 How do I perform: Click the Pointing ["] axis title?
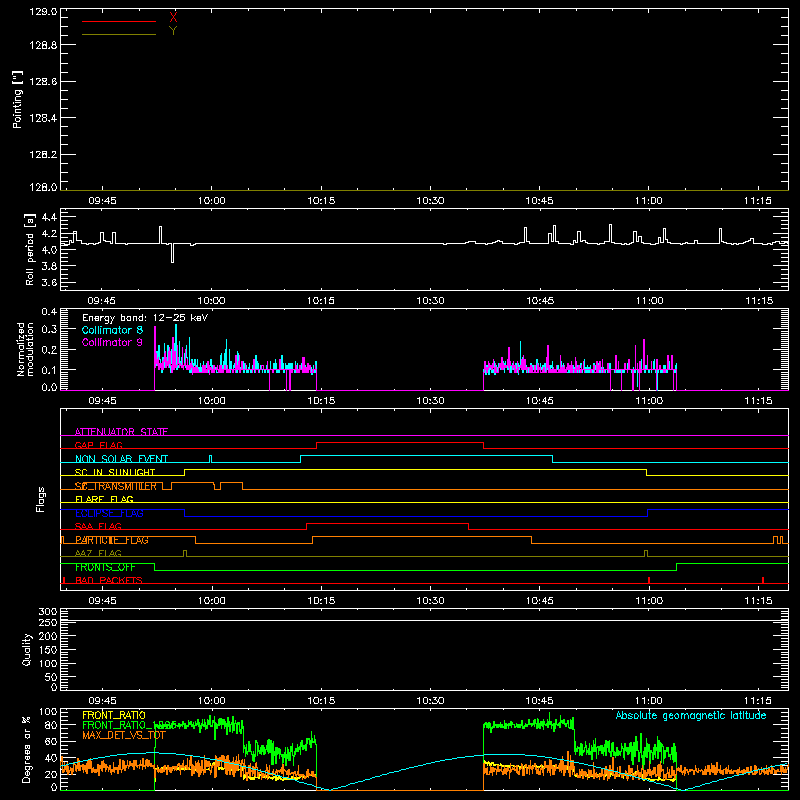(x=18, y=99)
